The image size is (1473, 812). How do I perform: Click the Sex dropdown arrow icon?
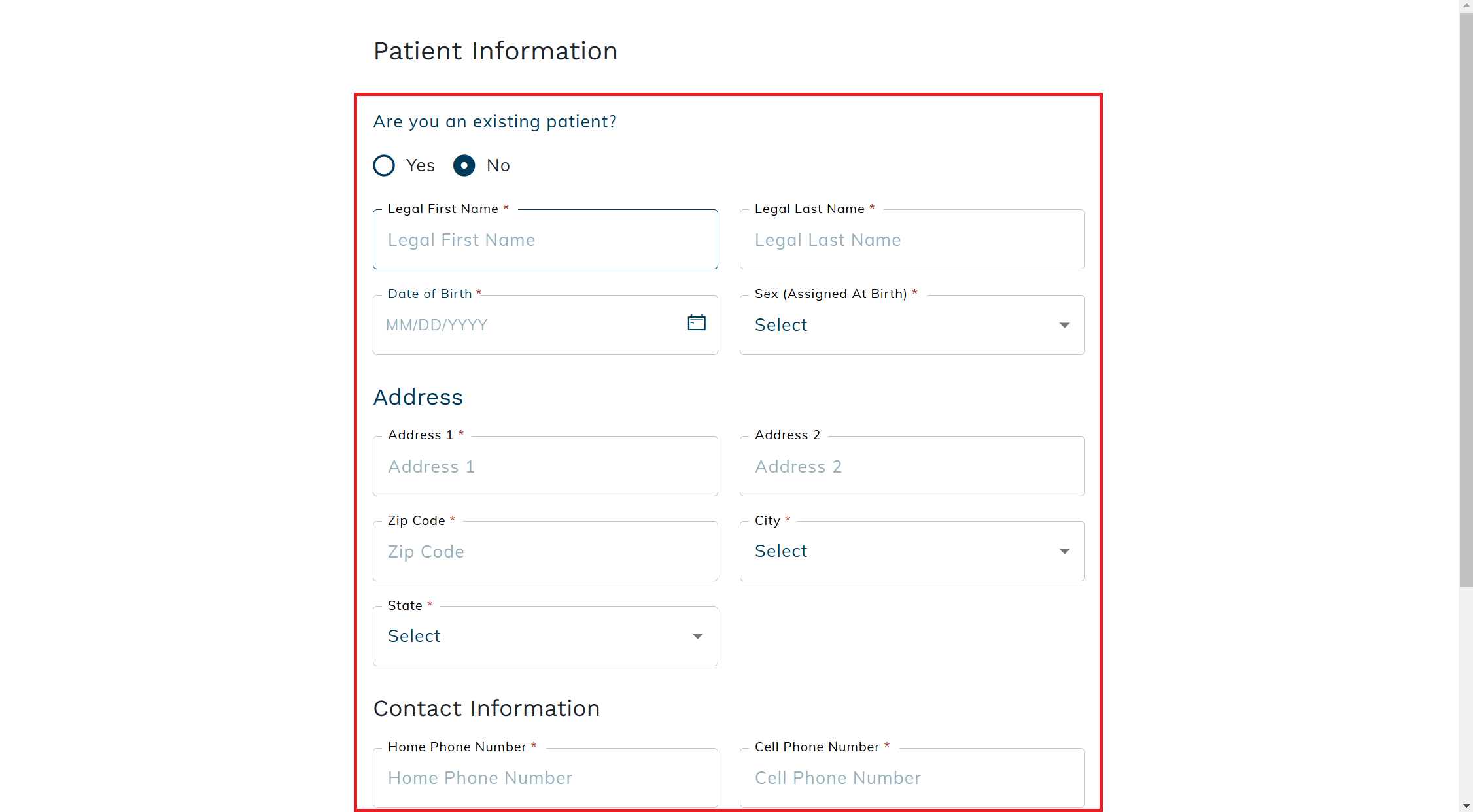[x=1064, y=325]
